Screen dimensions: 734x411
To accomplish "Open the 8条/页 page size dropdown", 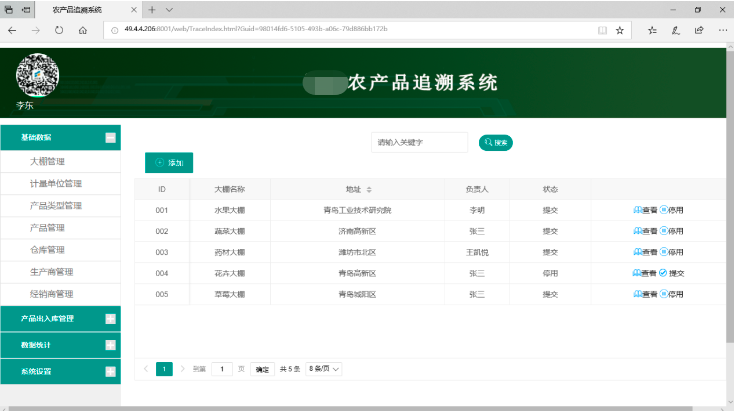I will (324, 369).
